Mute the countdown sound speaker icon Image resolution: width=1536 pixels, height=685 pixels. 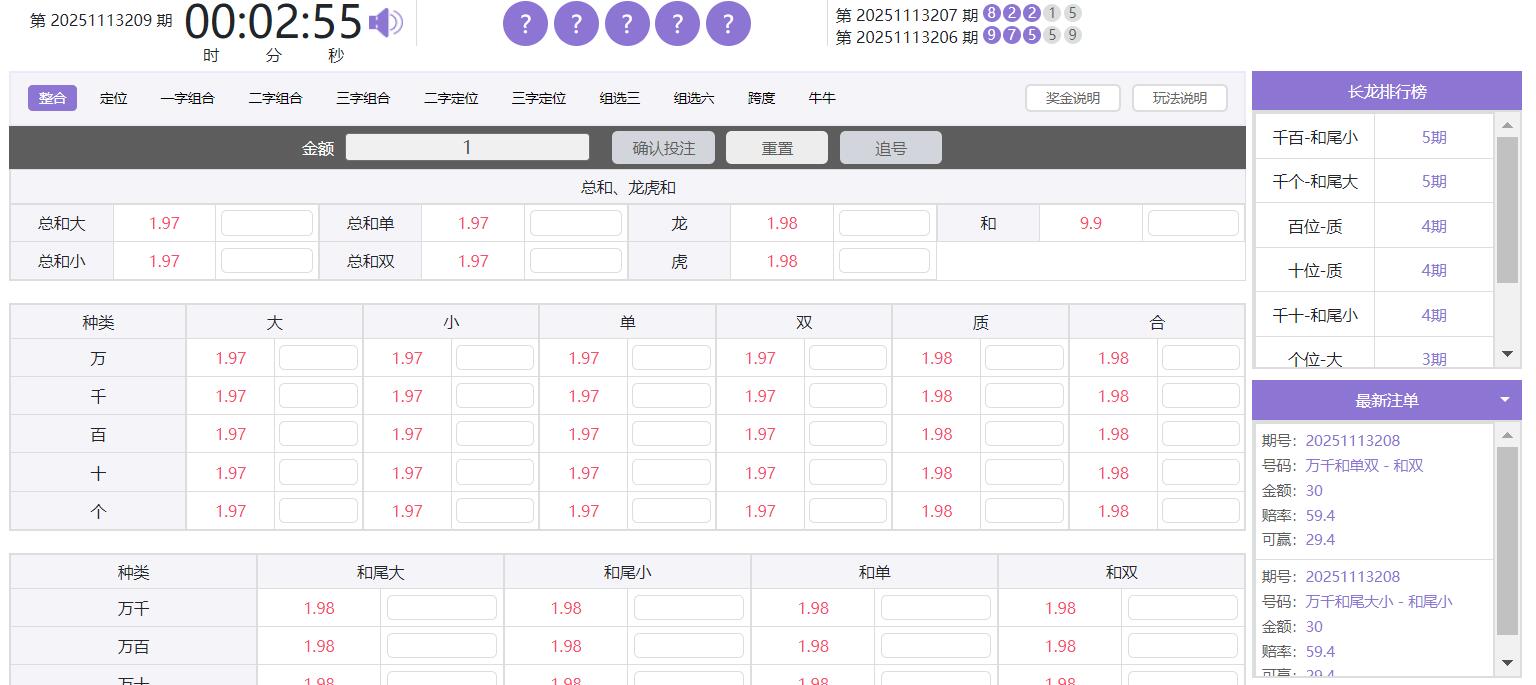[x=385, y=23]
